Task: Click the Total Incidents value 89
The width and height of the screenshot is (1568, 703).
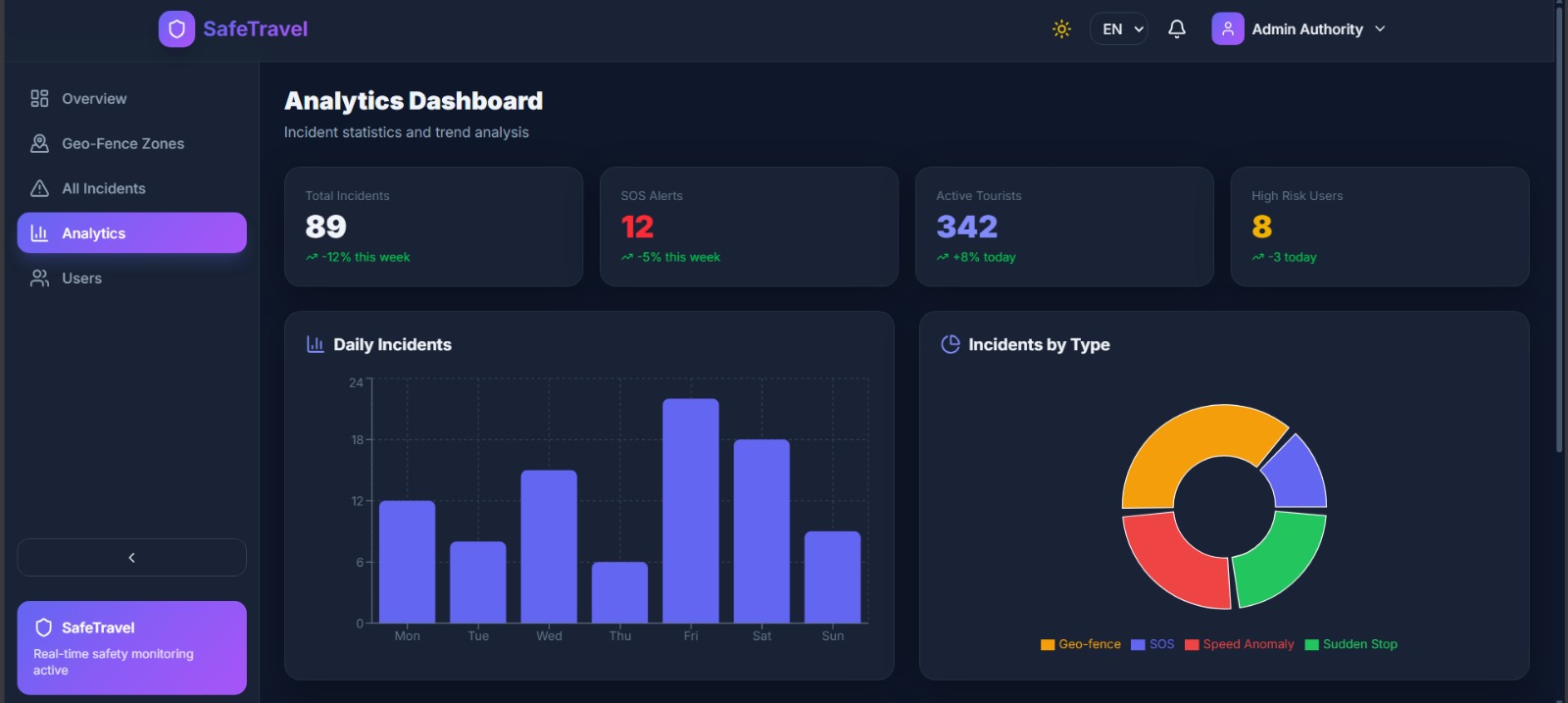Action: 325,226
